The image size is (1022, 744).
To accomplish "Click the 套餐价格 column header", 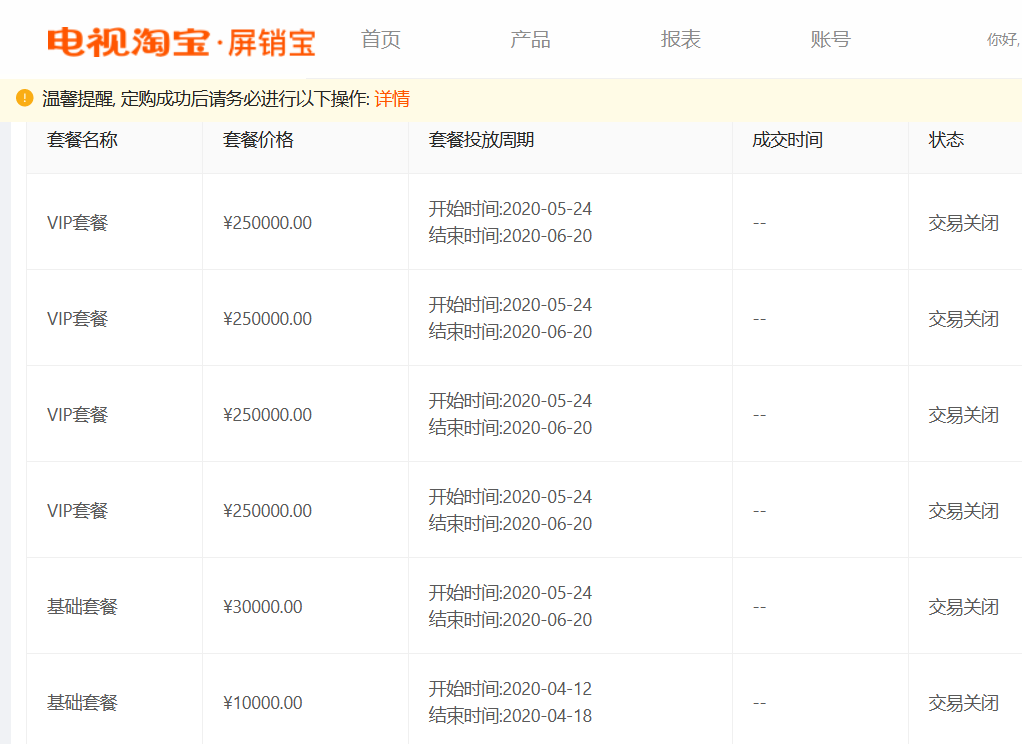I will [x=258, y=140].
